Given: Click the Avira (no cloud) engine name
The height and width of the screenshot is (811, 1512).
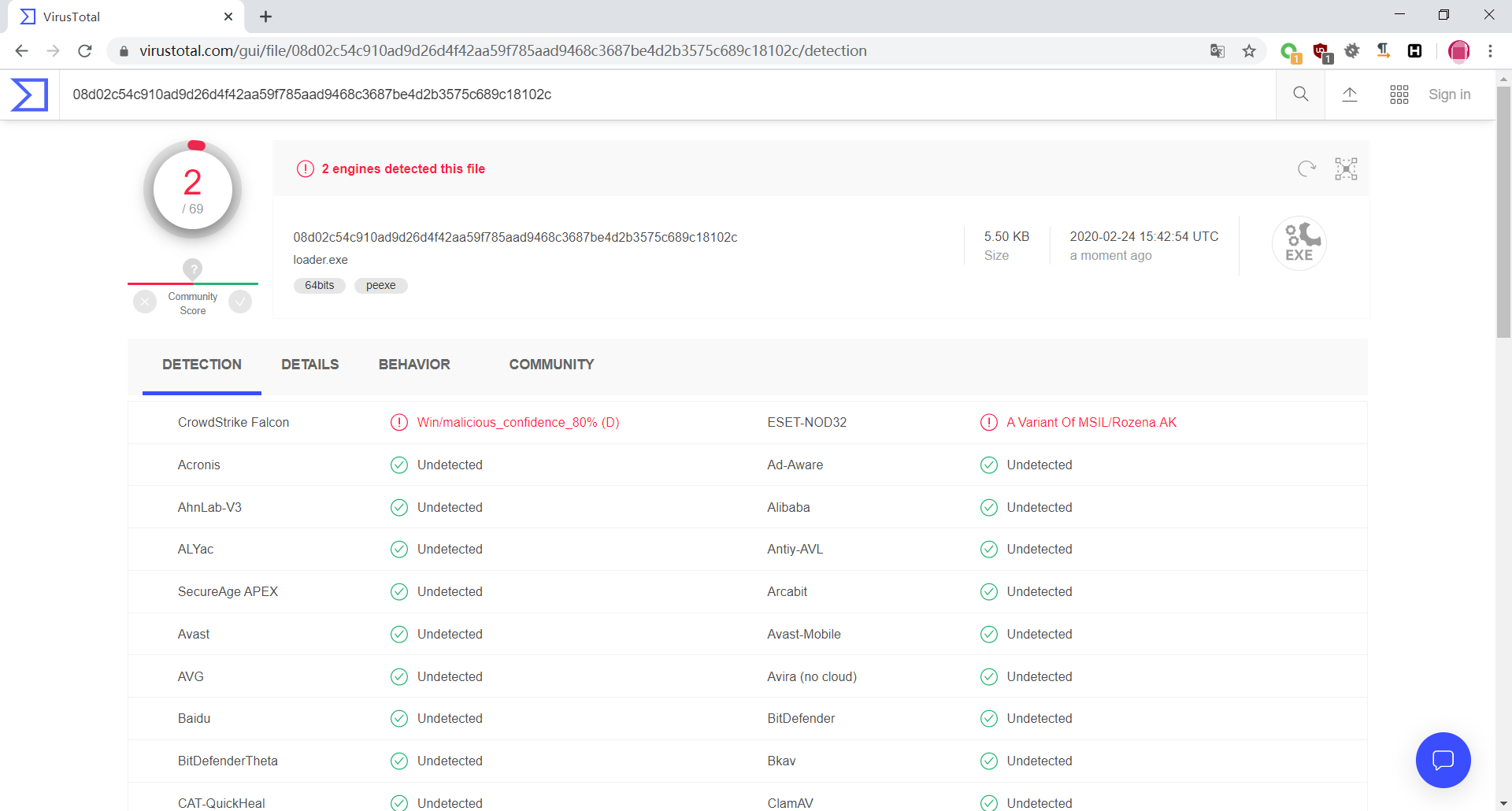Looking at the screenshot, I should tap(812, 677).
